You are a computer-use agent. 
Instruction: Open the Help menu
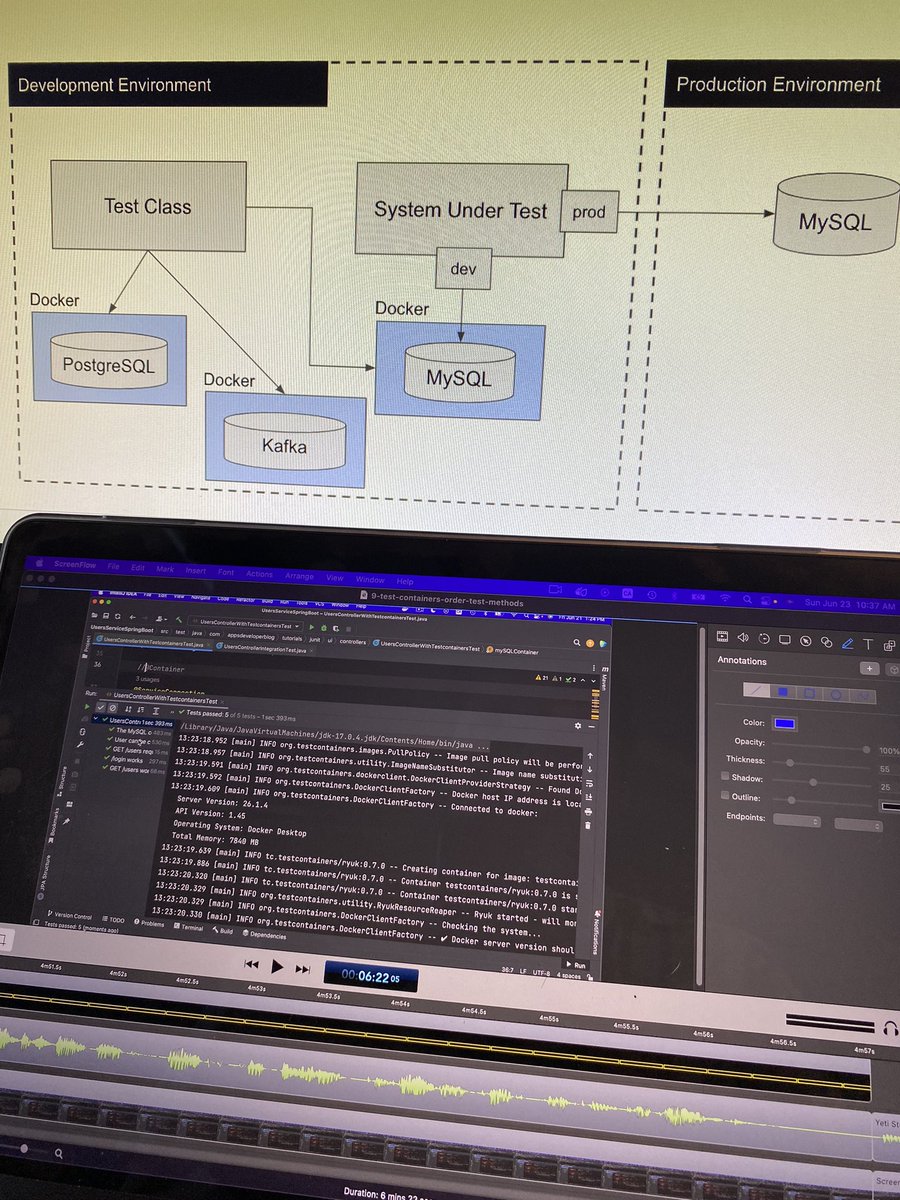[x=405, y=582]
